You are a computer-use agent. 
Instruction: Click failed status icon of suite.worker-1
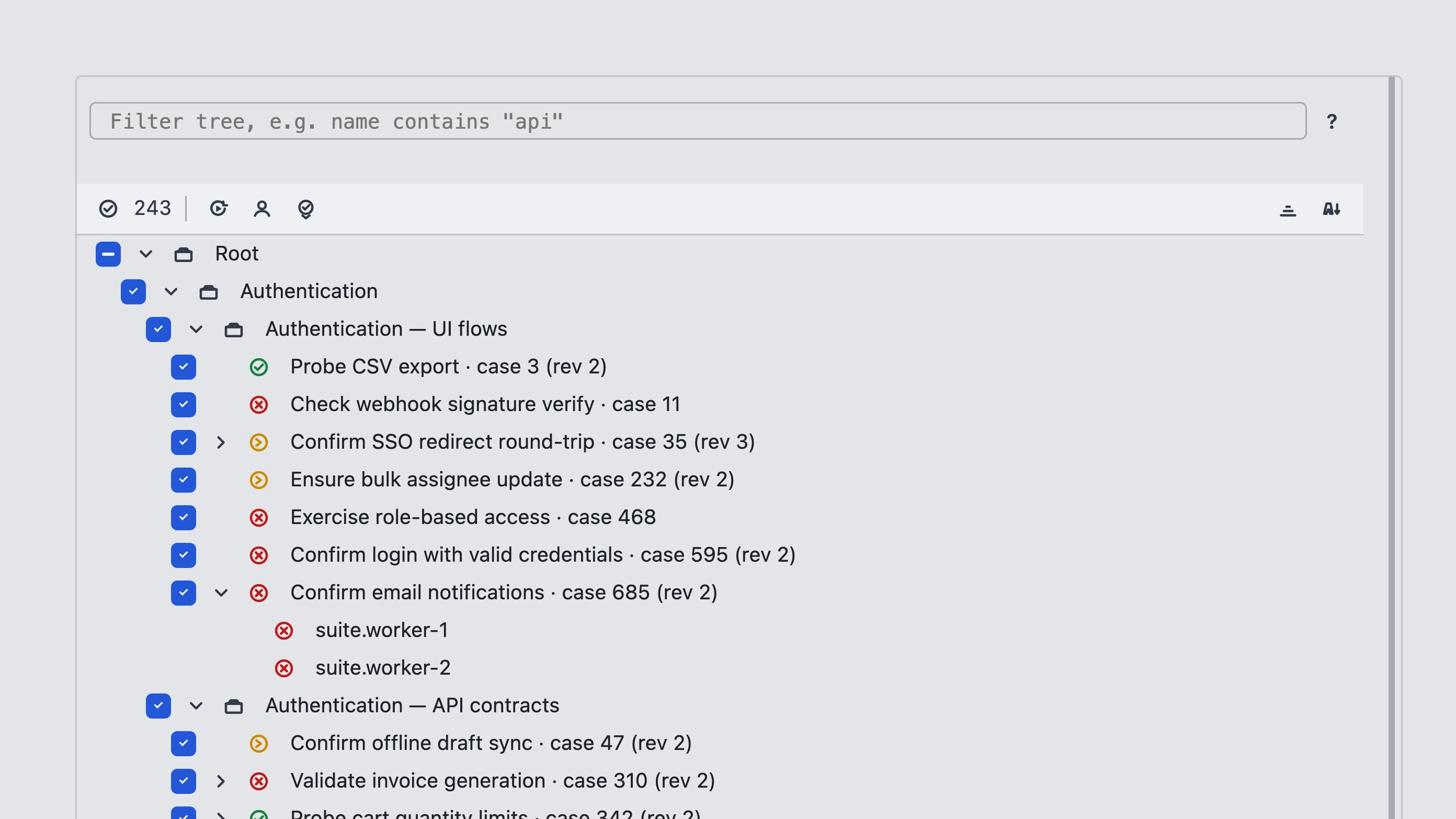(284, 630)
